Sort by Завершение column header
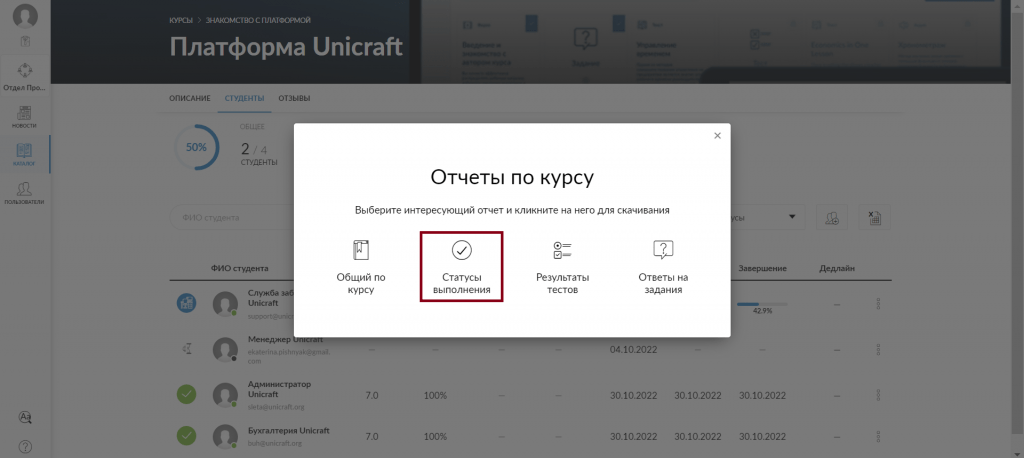Image resolution: width=1024 pixels, height=458 pixels. pyautogui.click(x=762, y=269)
